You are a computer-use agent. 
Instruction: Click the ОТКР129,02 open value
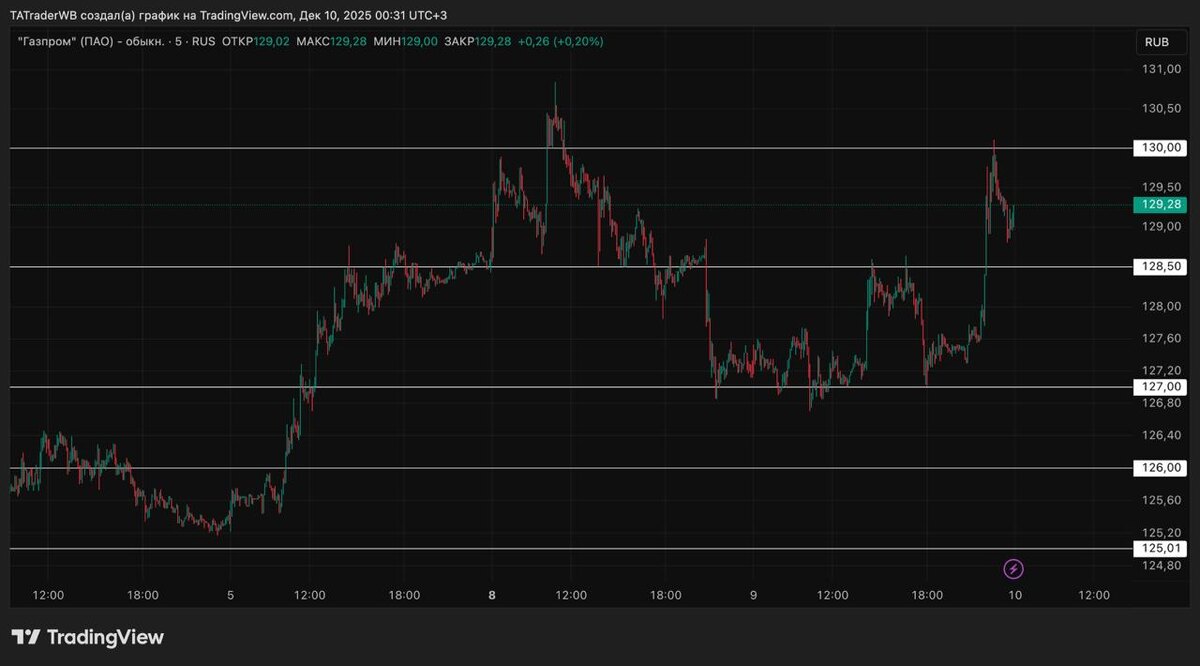point(256,42)
